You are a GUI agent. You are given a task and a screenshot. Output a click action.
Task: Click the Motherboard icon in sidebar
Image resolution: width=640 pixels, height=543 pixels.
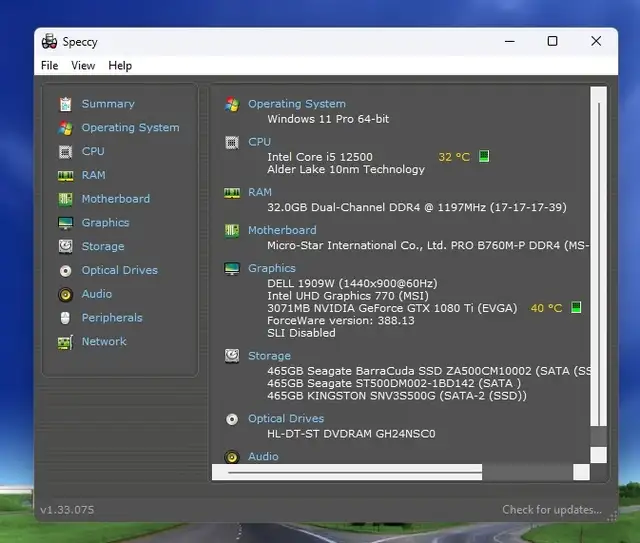point(65,199)
